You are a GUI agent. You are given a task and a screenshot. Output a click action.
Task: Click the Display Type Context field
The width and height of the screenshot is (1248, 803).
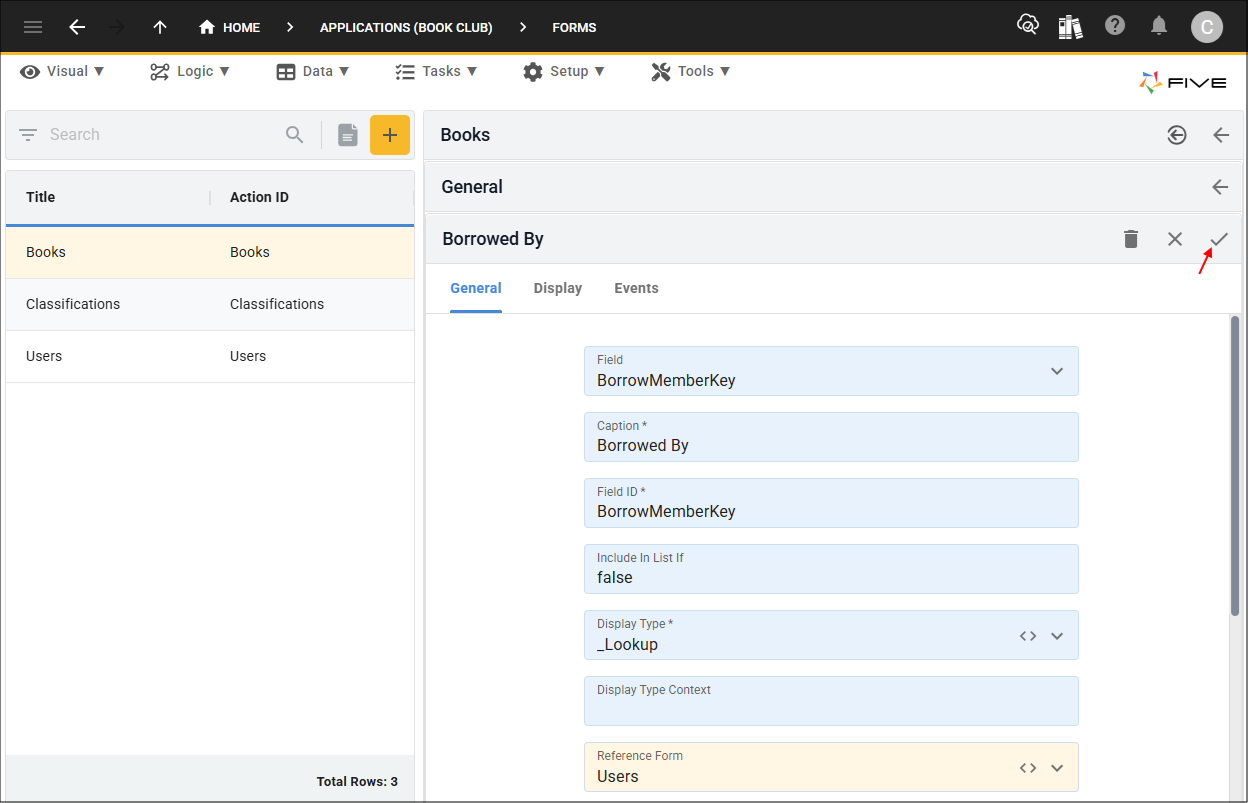(x=831, y=701)
